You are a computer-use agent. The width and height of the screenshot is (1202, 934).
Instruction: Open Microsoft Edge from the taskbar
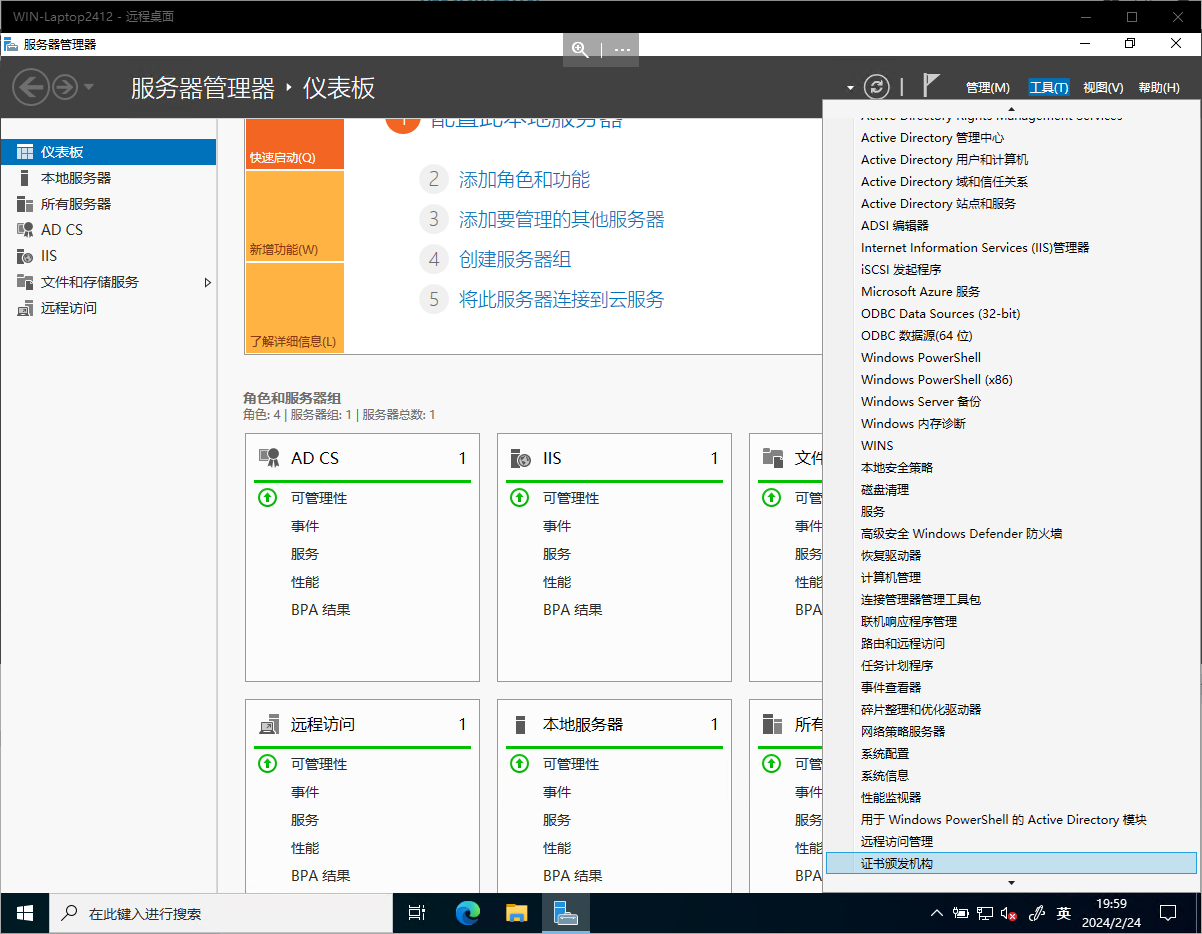pyautogui.click(x=468, y=913)
